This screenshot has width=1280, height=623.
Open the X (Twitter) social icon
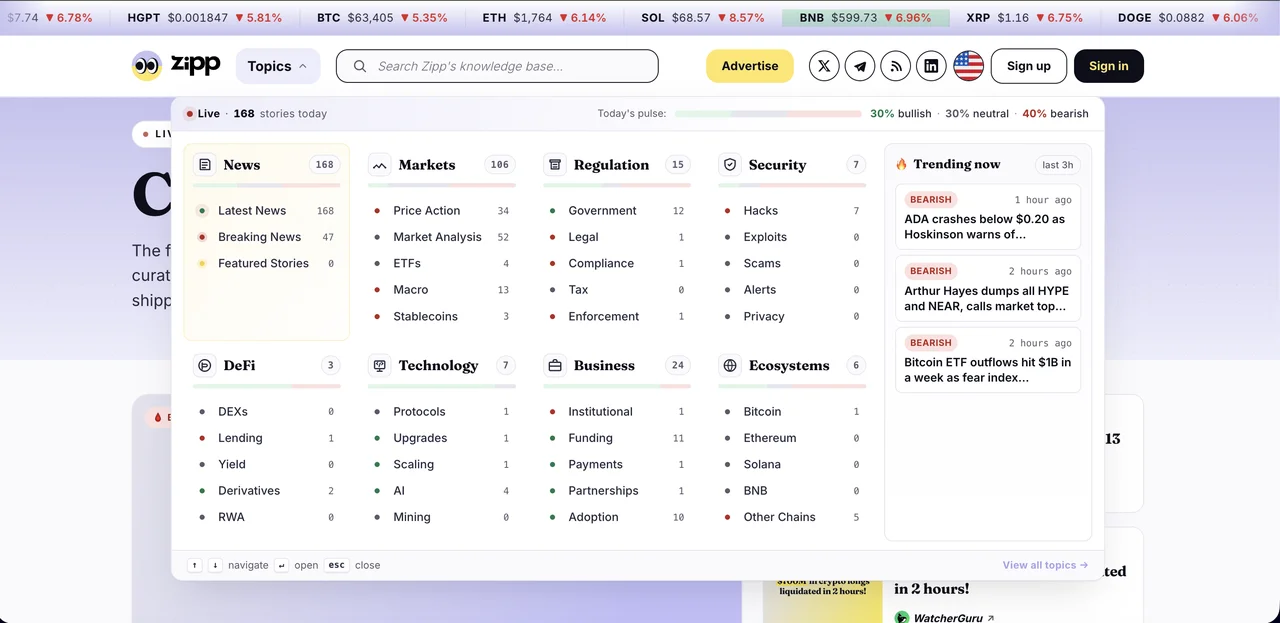[x=824, y=66]
